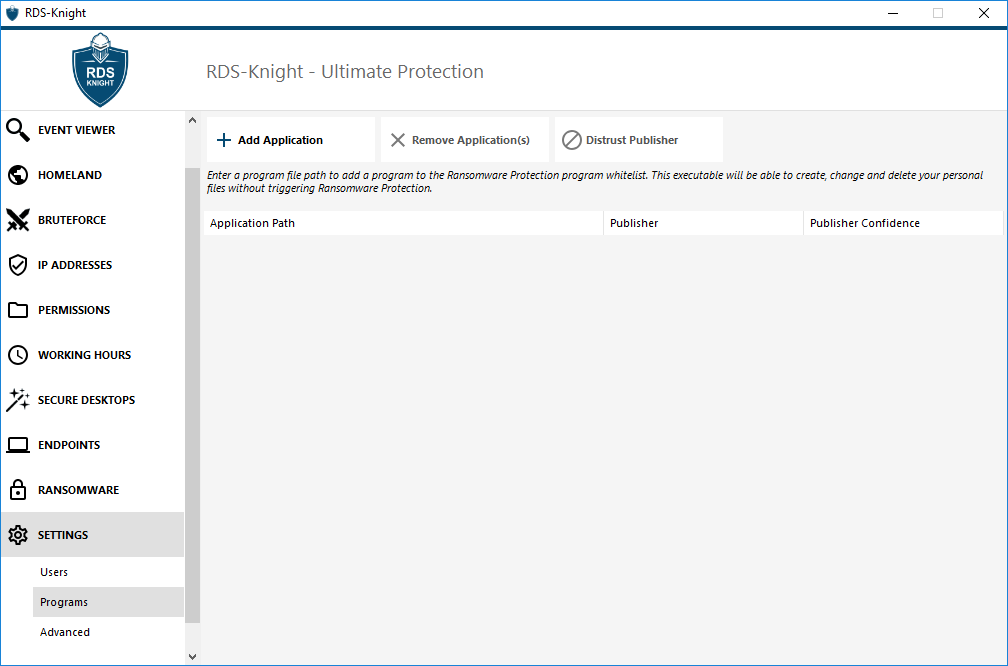Open Ransomware via the padlock icon
This screenshot has height=666, width=1008.
pyautogui.click(x=17, y=490)
